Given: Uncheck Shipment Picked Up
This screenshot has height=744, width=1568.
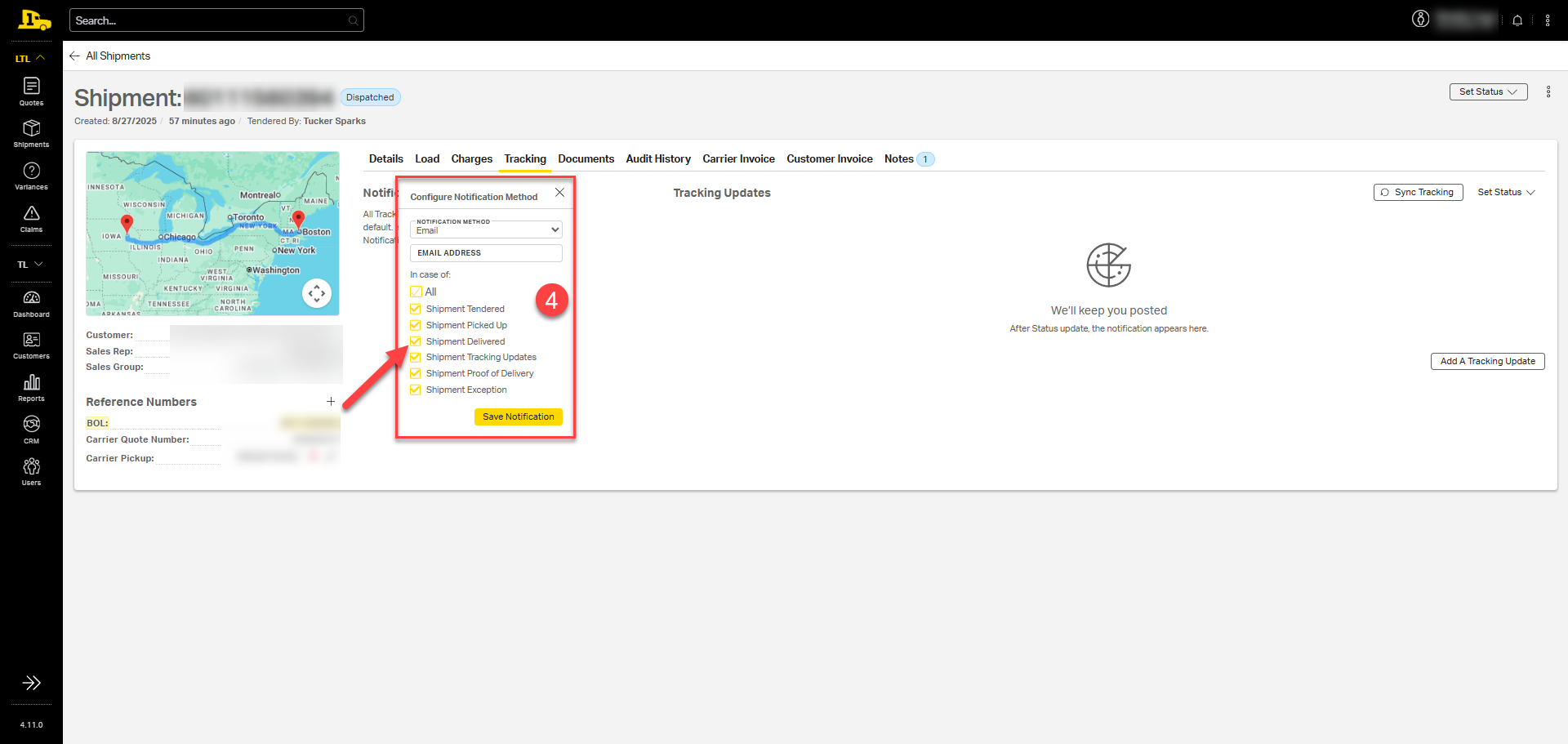Looking at the screenshot, I should [x=416, y=325].
